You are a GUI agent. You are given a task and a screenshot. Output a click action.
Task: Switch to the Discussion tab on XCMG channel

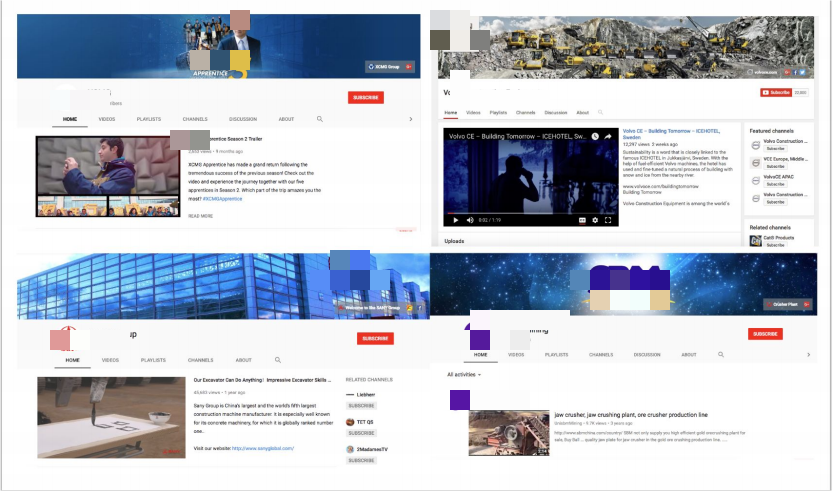tap(243, 119)
